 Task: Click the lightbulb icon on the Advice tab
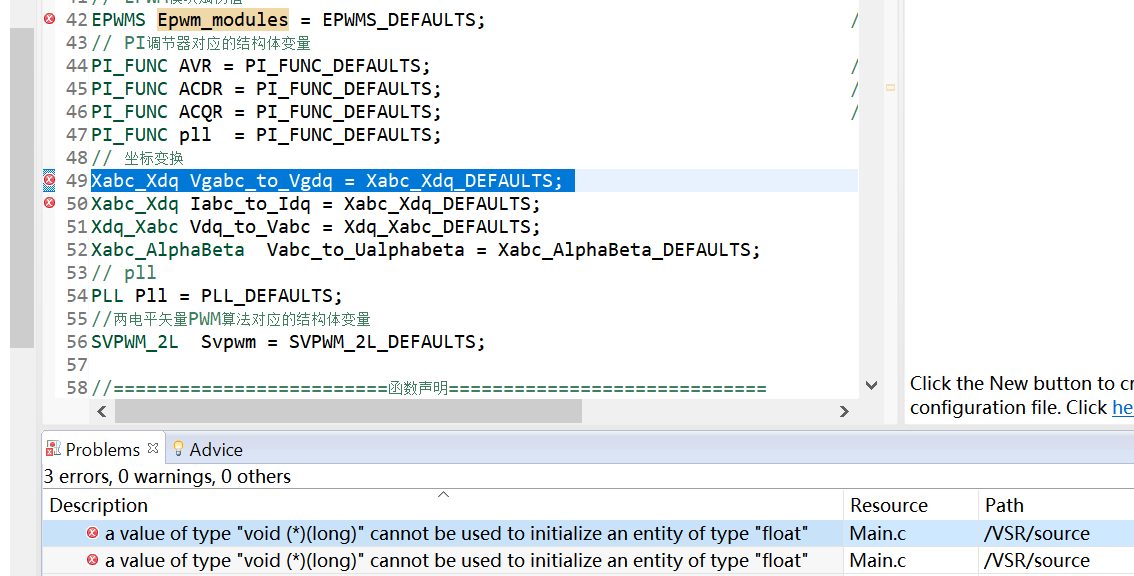178,449
